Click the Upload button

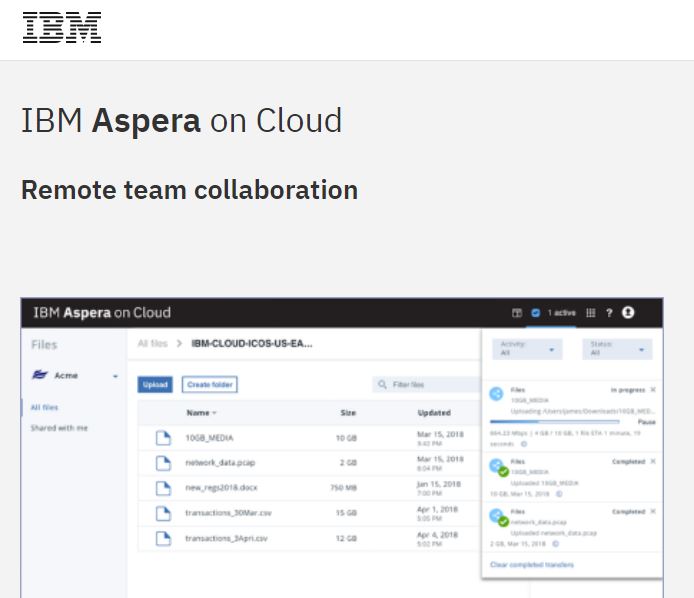[x=155, y=384]
